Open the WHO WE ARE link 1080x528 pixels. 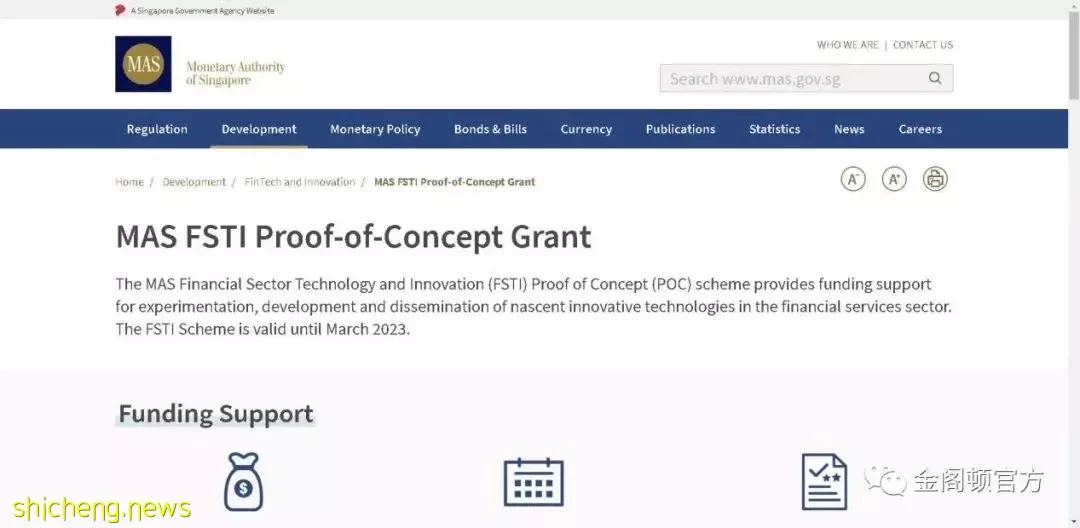coord(848,45)
